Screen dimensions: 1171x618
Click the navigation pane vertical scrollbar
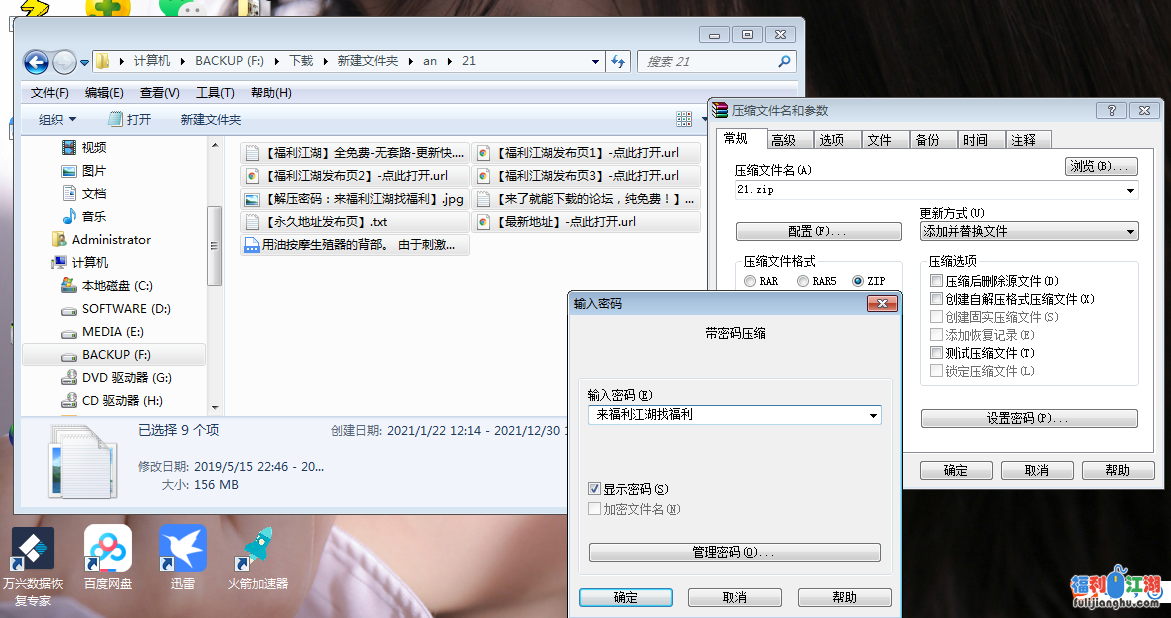214,245
